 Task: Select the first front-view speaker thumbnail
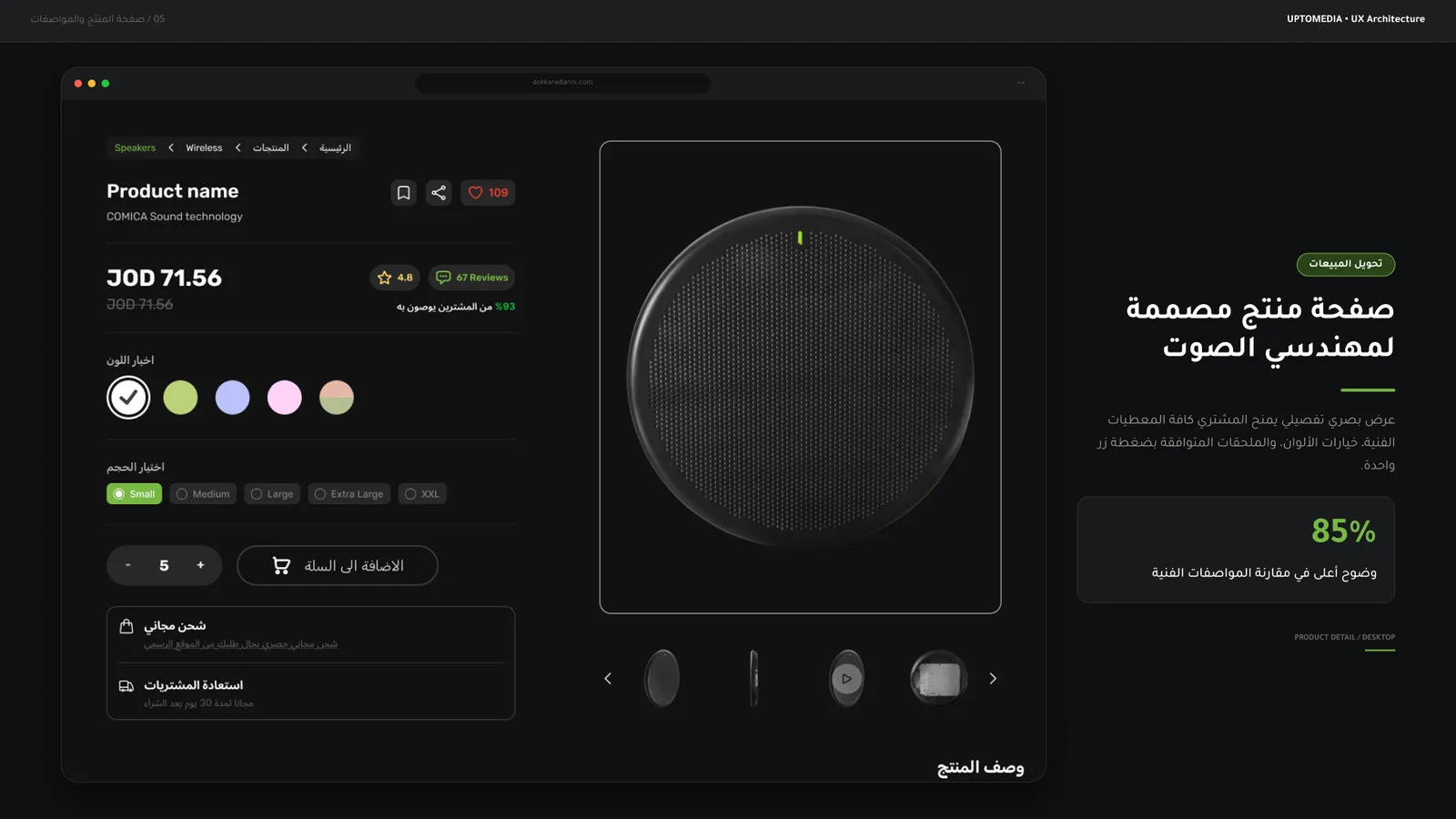point(662,678)
